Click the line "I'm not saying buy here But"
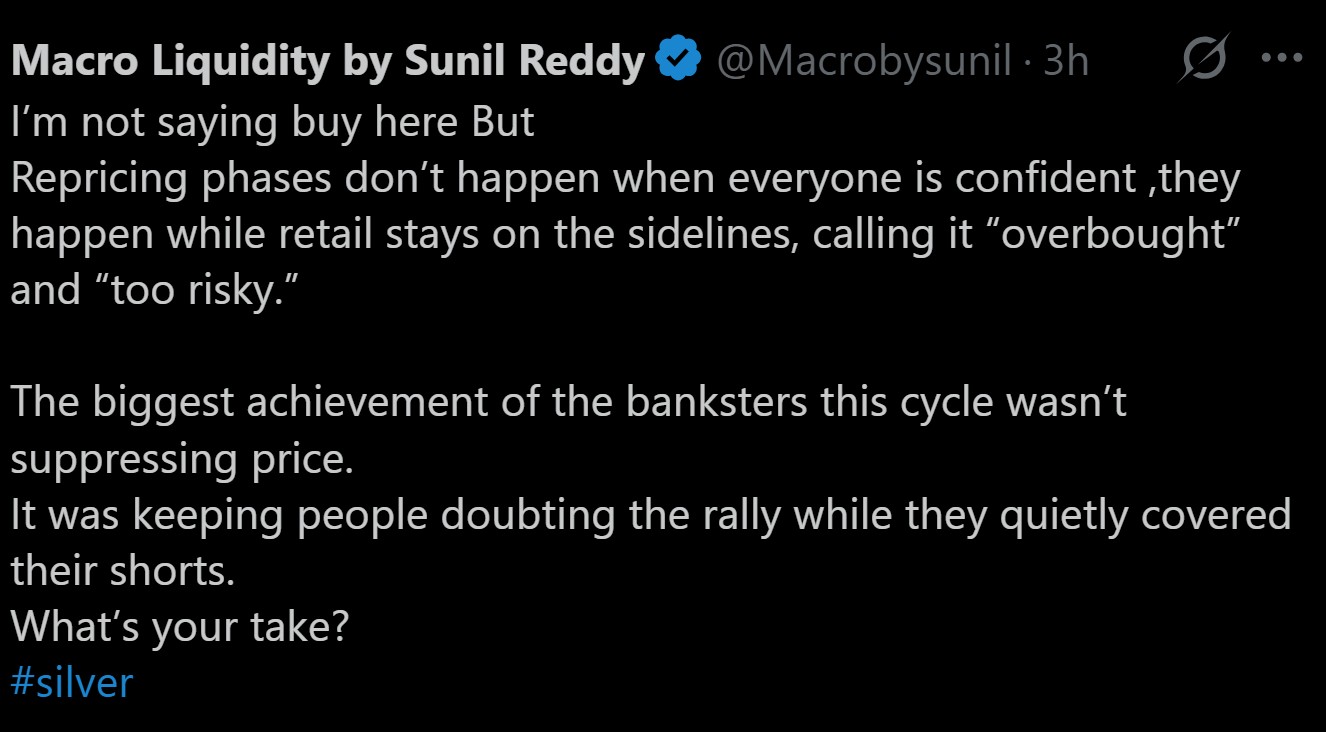Viewport: 1326px width, 732px height. (x=272, y=122)
